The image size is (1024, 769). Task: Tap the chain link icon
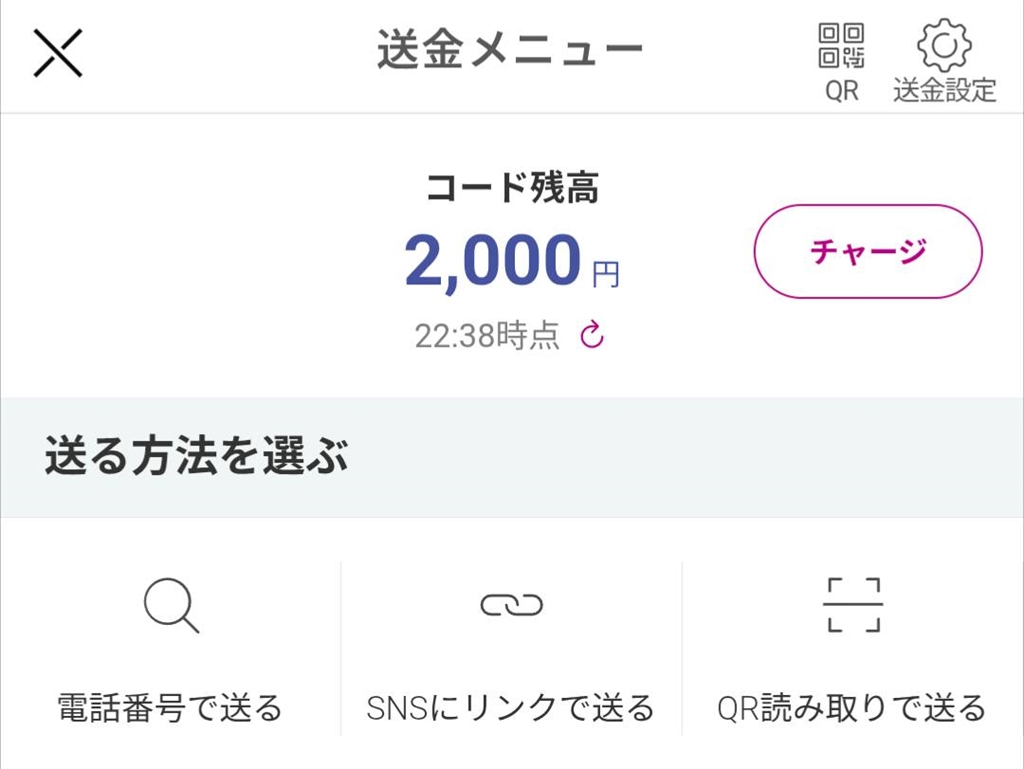pos(511,604)
